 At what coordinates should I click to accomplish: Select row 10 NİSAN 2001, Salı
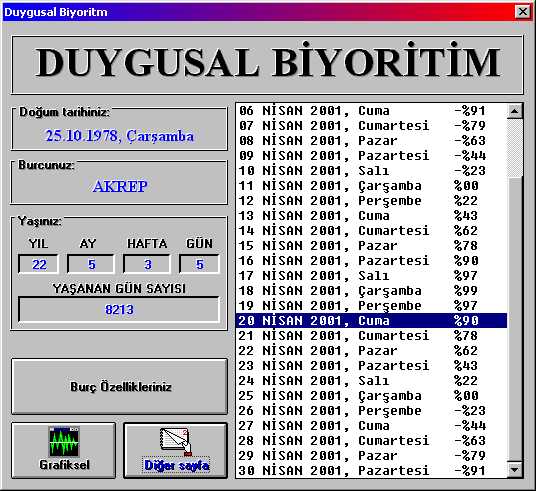[x=372, y=171]
